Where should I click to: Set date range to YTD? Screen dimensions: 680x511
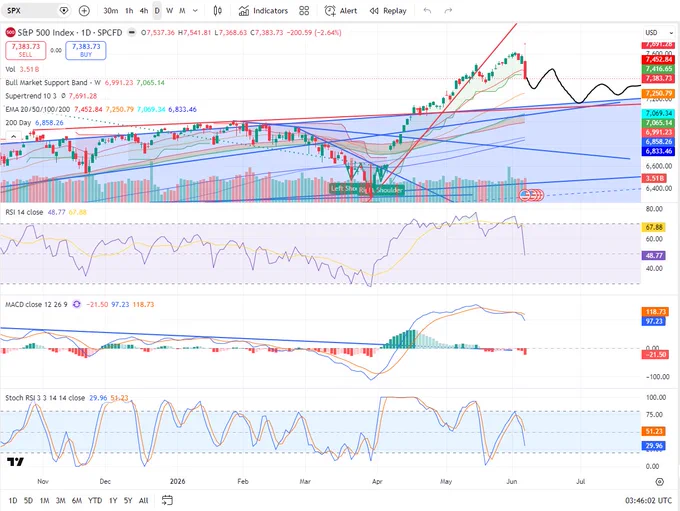click(x=95, y=501)
